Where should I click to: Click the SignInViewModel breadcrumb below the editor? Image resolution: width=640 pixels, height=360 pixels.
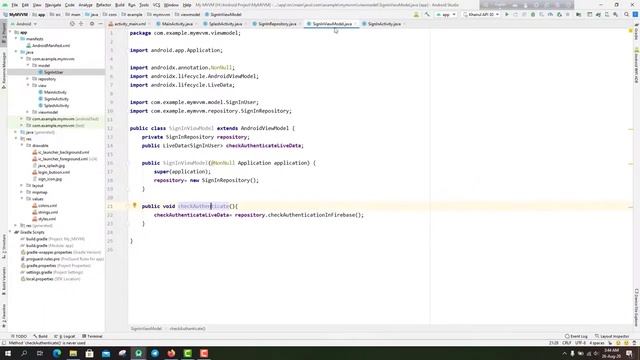pyautogui.click(x=146, y=328)
